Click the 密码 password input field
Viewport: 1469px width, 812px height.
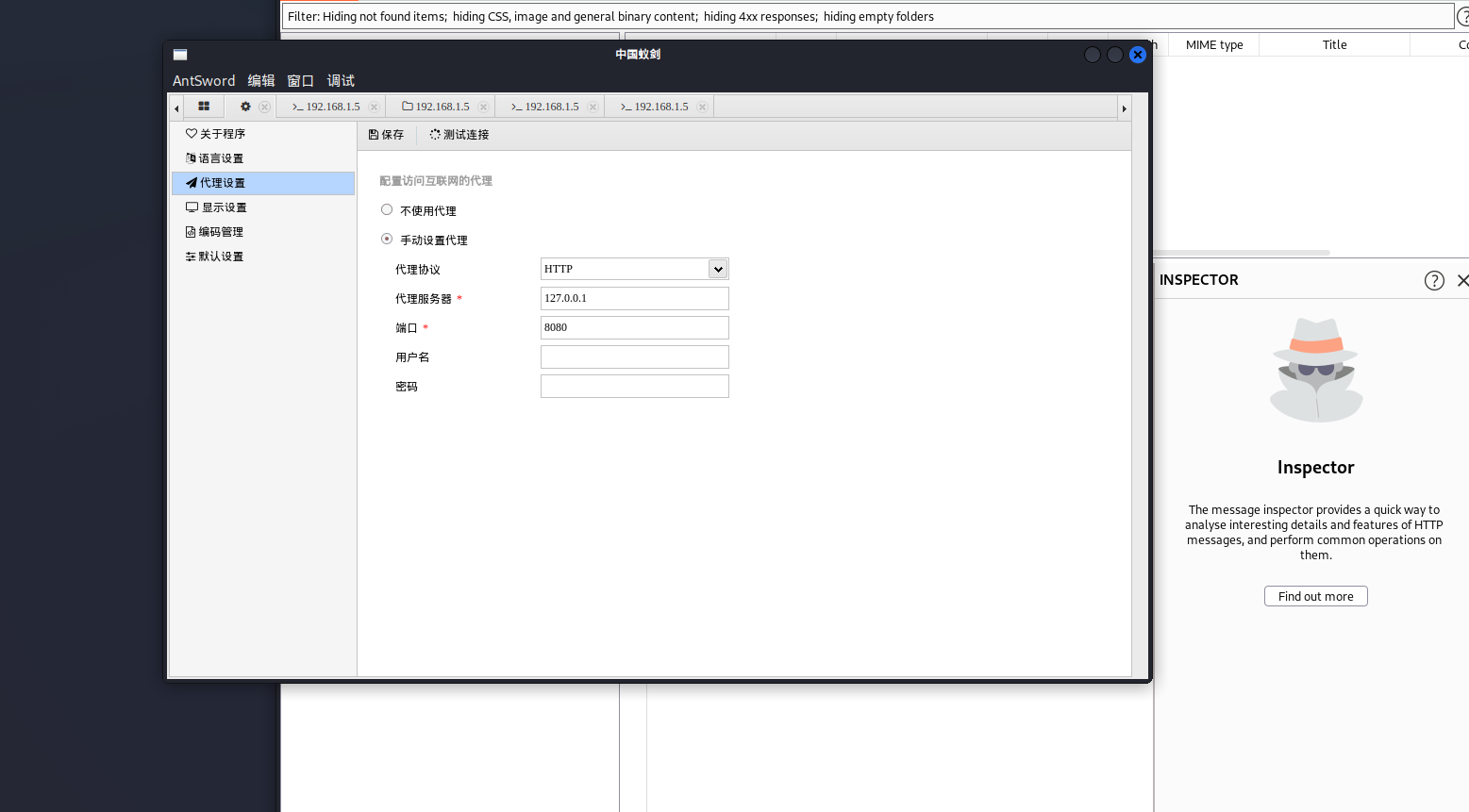[x=635, y=386]
